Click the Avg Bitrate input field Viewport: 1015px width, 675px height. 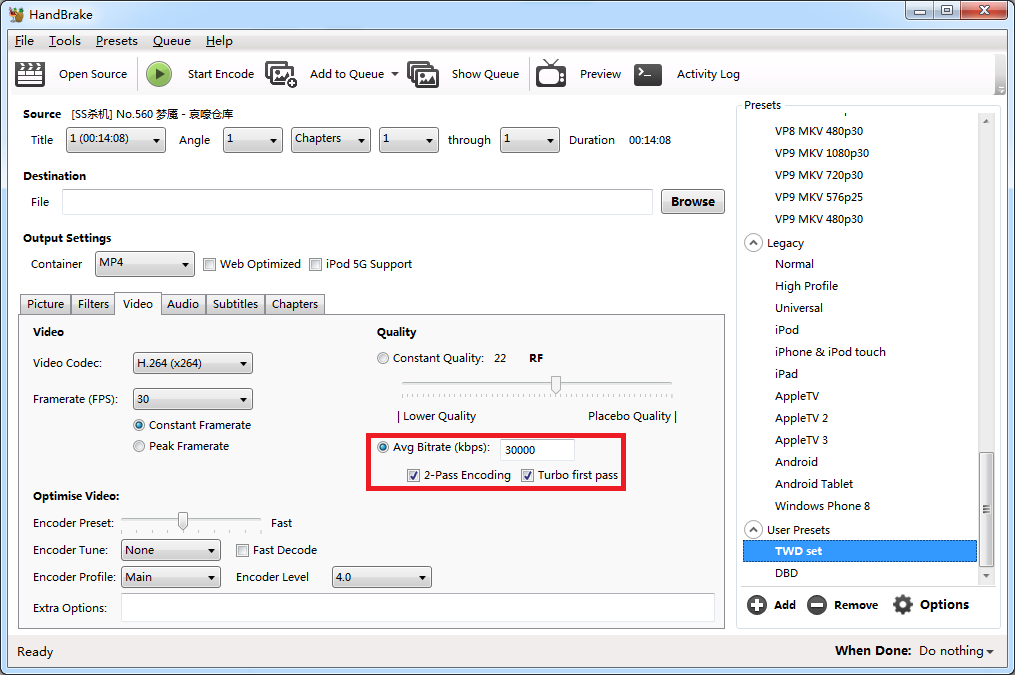pyautogui.click(x=537, y=450)
